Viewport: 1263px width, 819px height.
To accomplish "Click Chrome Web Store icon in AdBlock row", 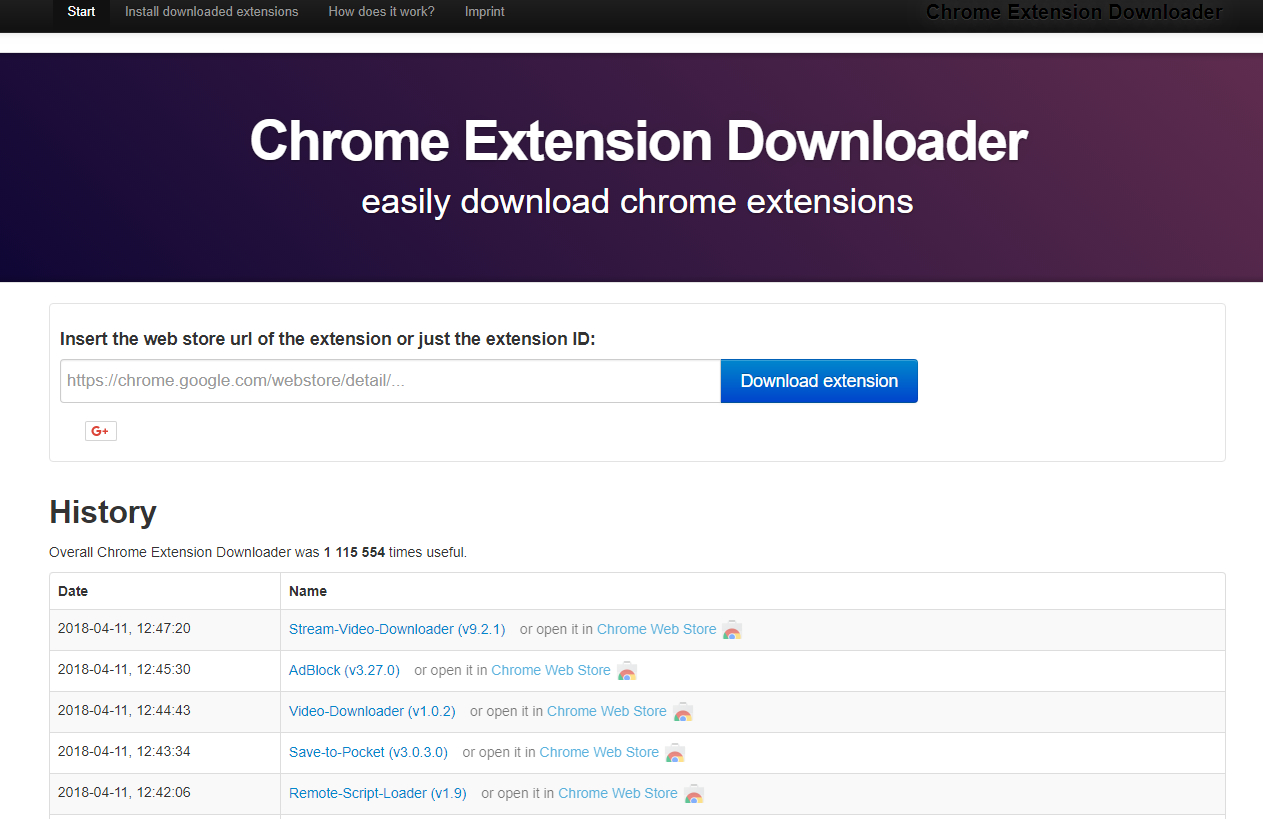I will [627, 671].
